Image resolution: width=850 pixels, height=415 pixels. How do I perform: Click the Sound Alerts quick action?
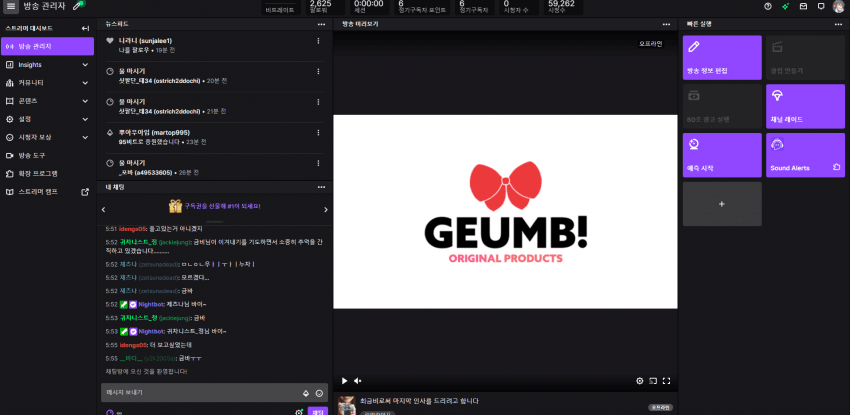tap(805, 155)
